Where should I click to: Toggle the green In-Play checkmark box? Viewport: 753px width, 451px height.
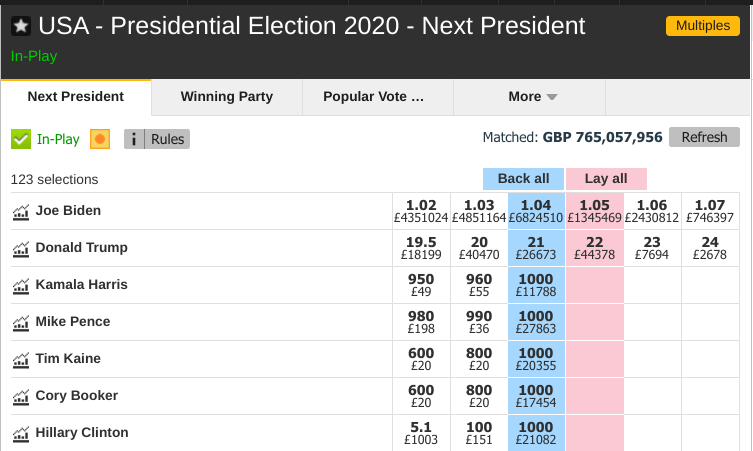(21, 139)
